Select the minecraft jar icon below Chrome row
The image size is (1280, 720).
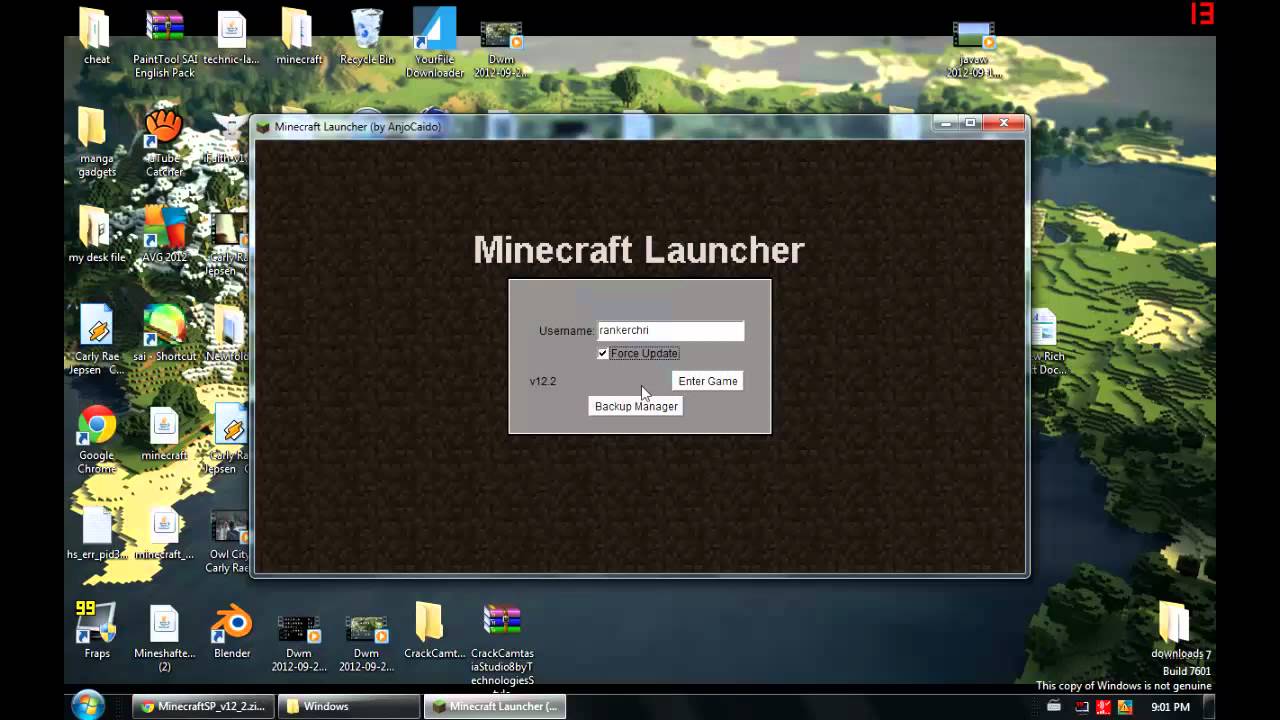coord(164,432)
